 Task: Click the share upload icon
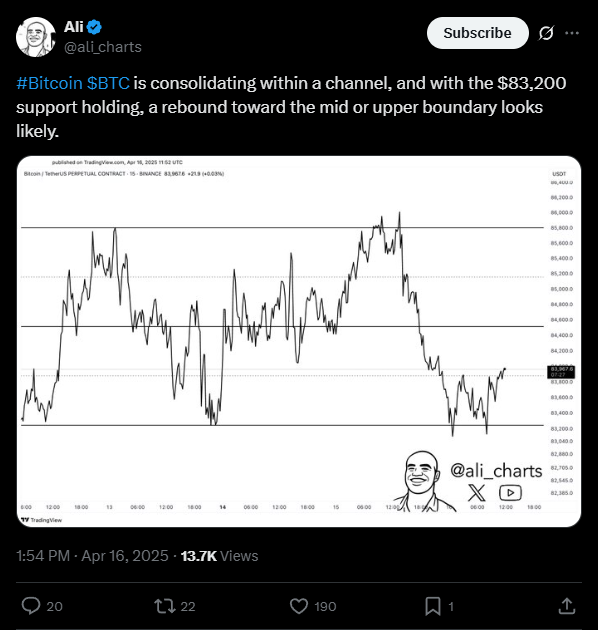567,606
